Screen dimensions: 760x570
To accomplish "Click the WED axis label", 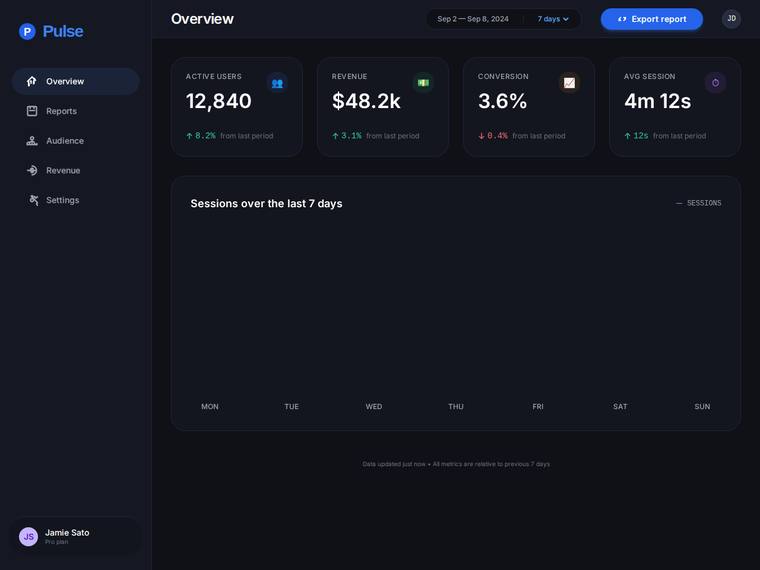I will click(x=374, y=407).
